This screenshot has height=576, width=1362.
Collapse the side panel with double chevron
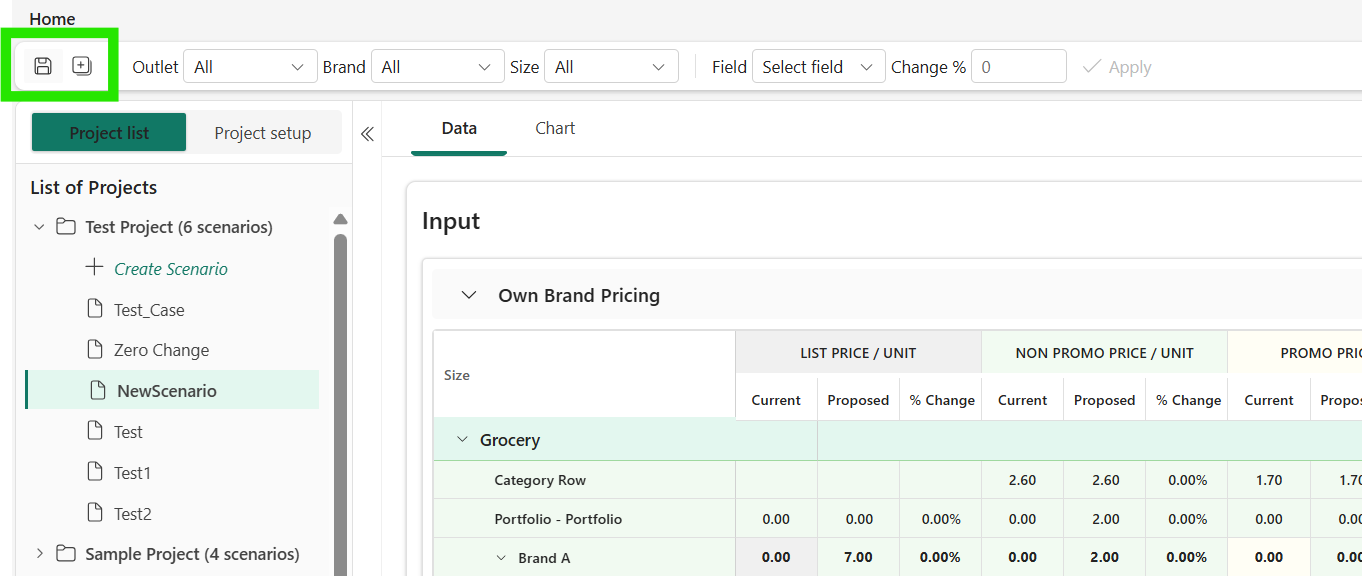(367, 134)
